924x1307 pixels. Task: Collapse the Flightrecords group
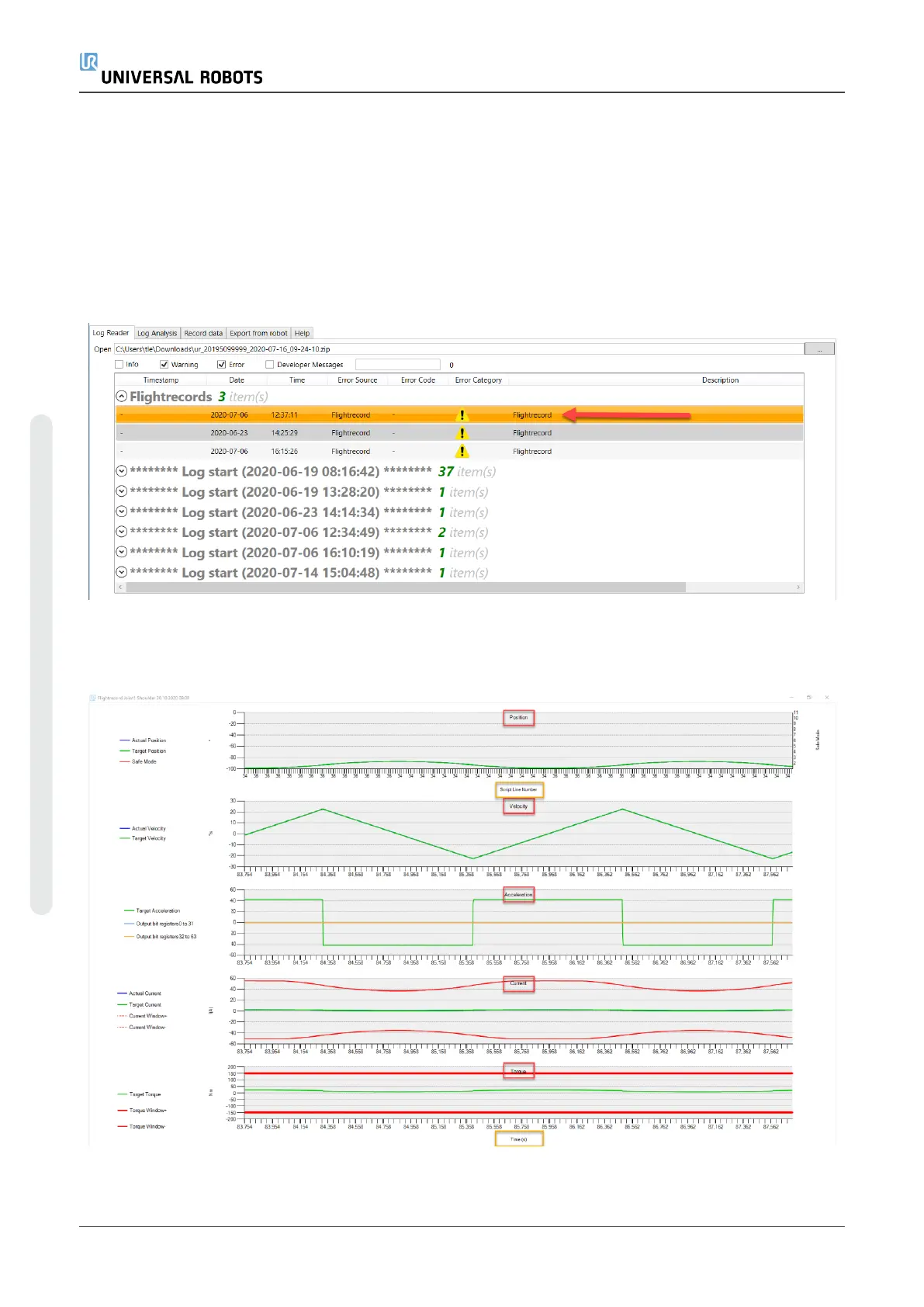[x=121, y=397]
